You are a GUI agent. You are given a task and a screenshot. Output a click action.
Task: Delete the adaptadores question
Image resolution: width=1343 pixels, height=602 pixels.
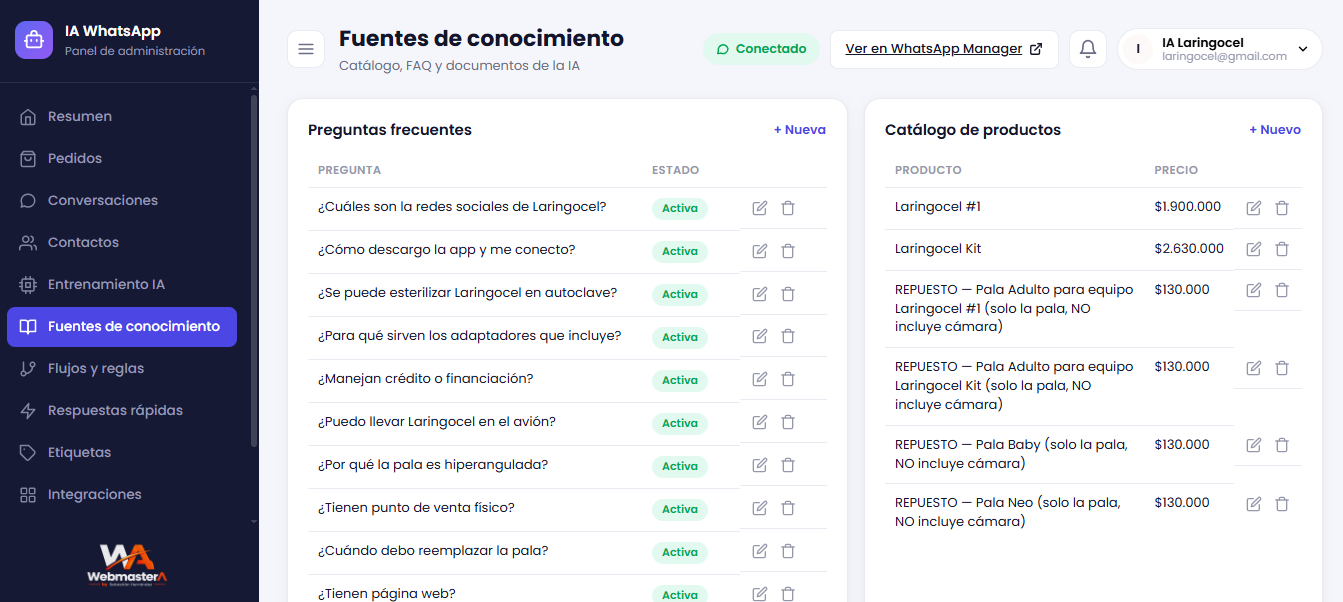click(x=788, y=337)
